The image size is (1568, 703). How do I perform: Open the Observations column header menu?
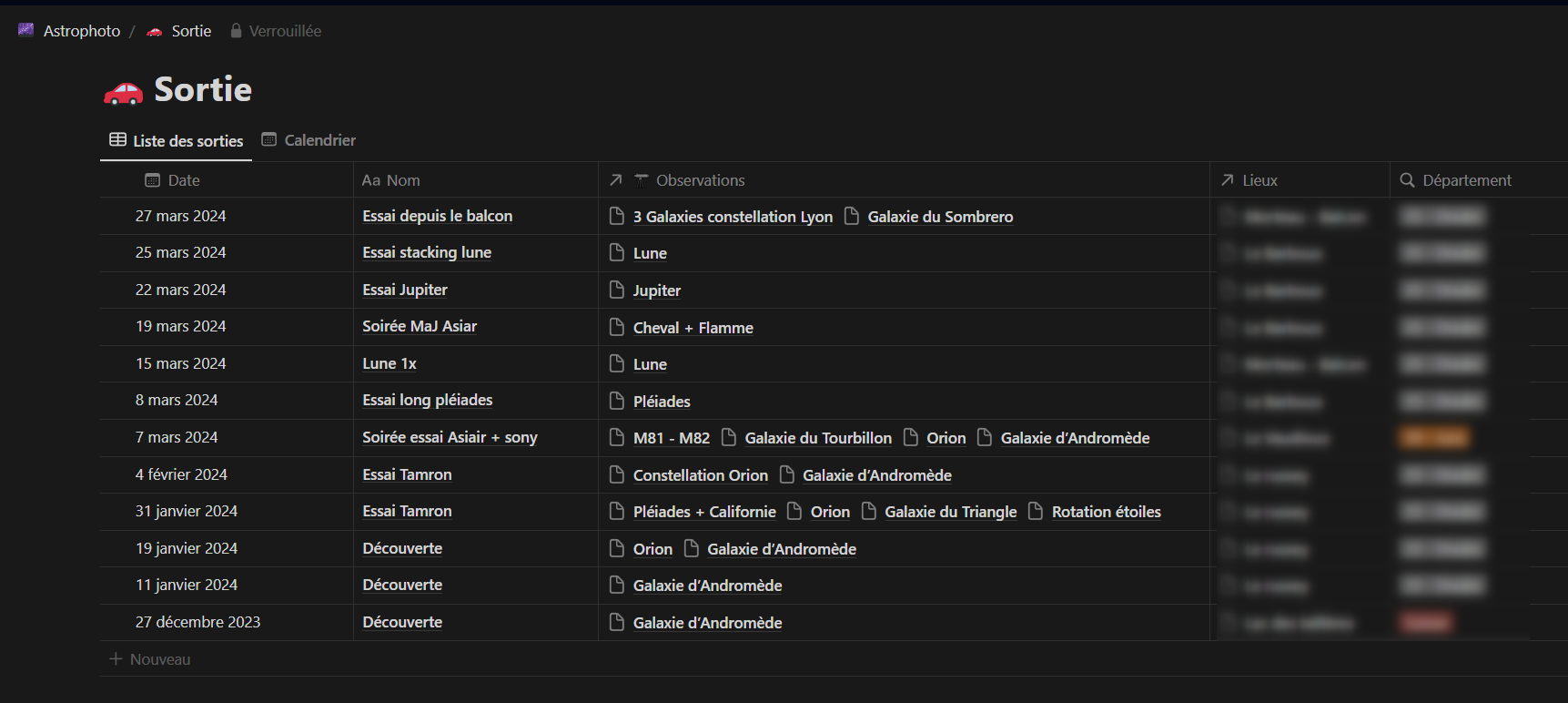[x=699, y=180]
